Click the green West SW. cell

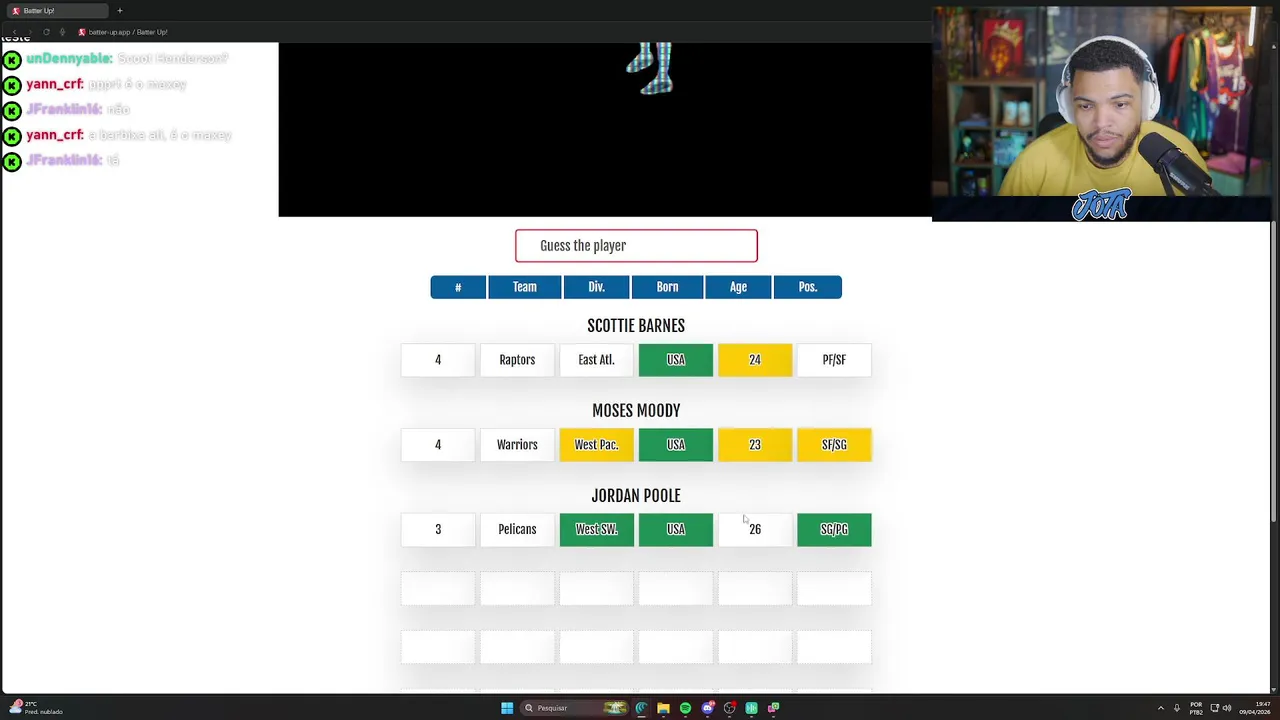click(596, 530)
